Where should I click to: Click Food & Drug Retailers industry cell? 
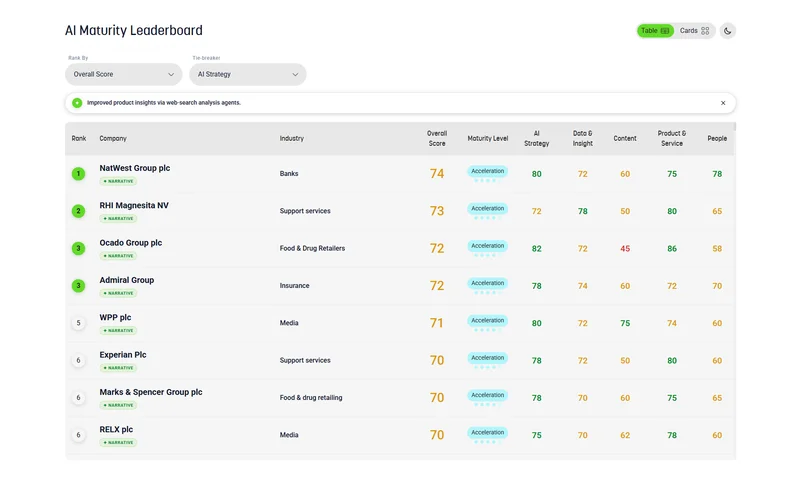click(312, 248)
